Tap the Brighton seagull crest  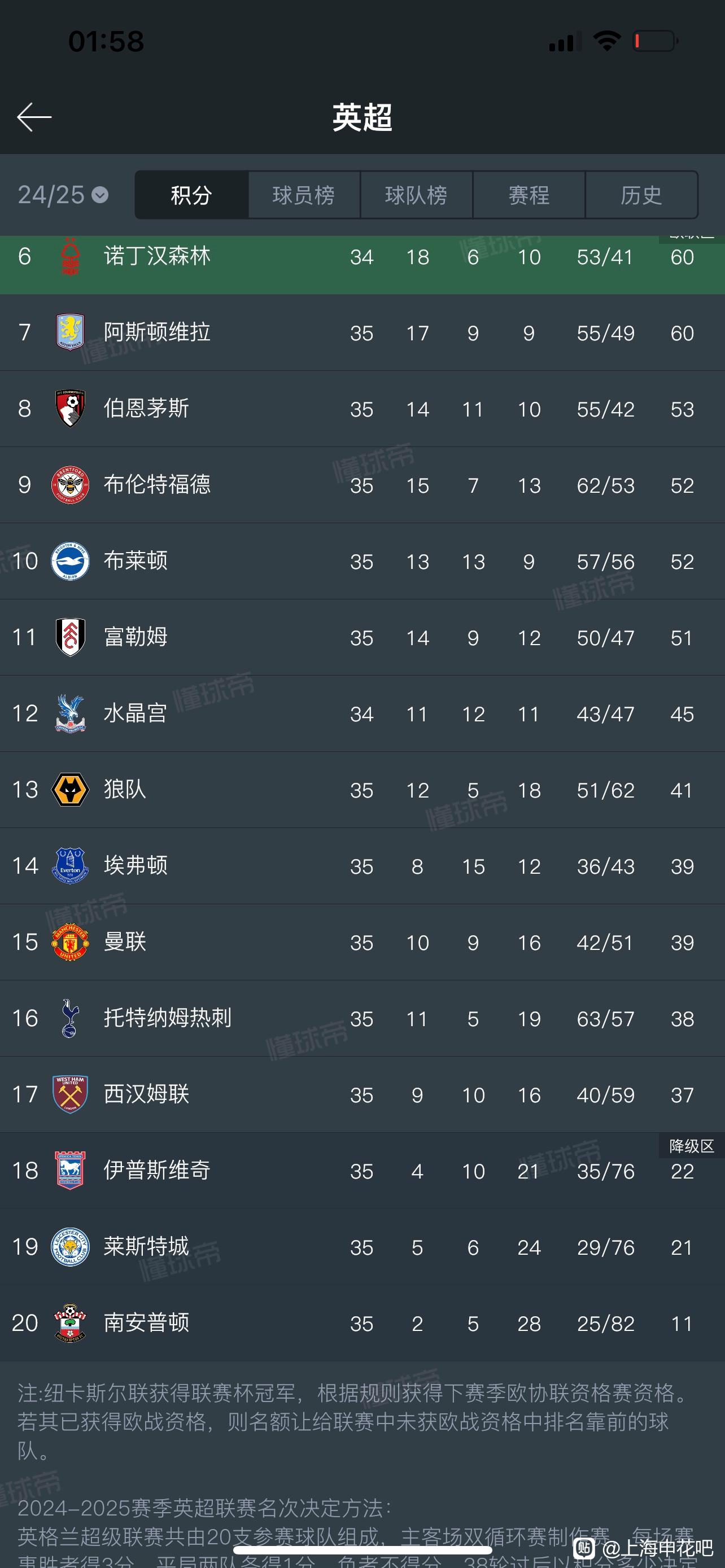70,560
